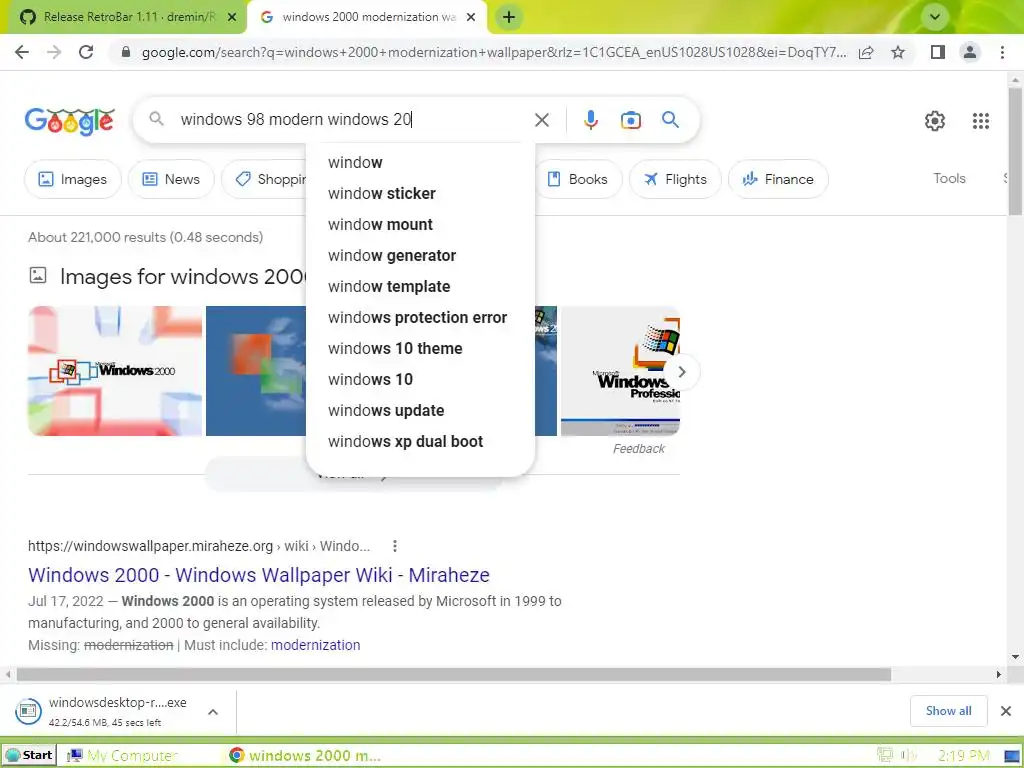Click the lock icon in address bar
1024x768 pixels.
click(126, 52)
